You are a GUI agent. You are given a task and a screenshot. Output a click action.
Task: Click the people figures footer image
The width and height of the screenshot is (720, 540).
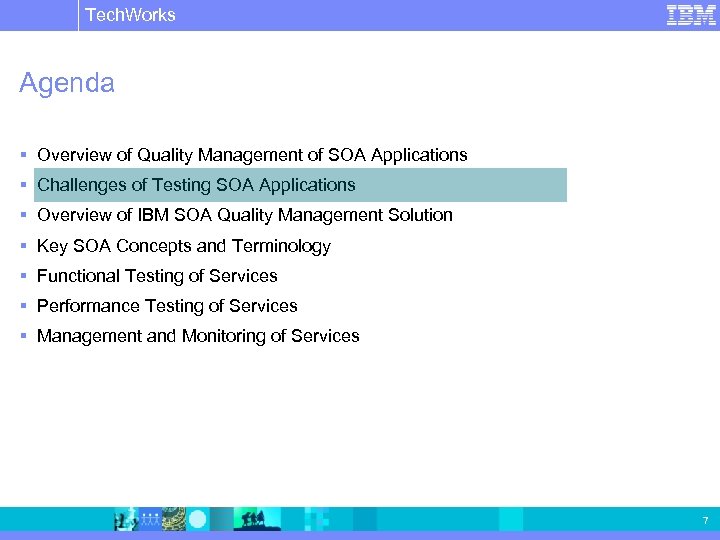150,519
